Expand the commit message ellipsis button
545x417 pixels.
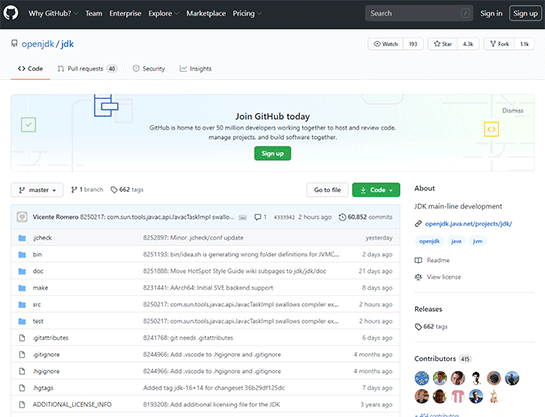[243, 218]
